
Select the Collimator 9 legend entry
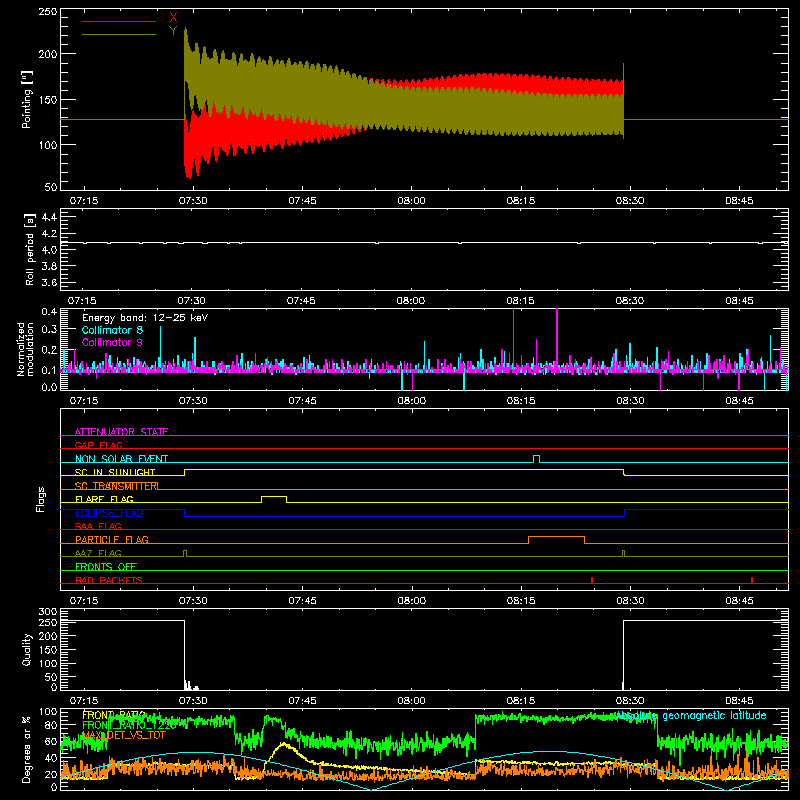112,342
